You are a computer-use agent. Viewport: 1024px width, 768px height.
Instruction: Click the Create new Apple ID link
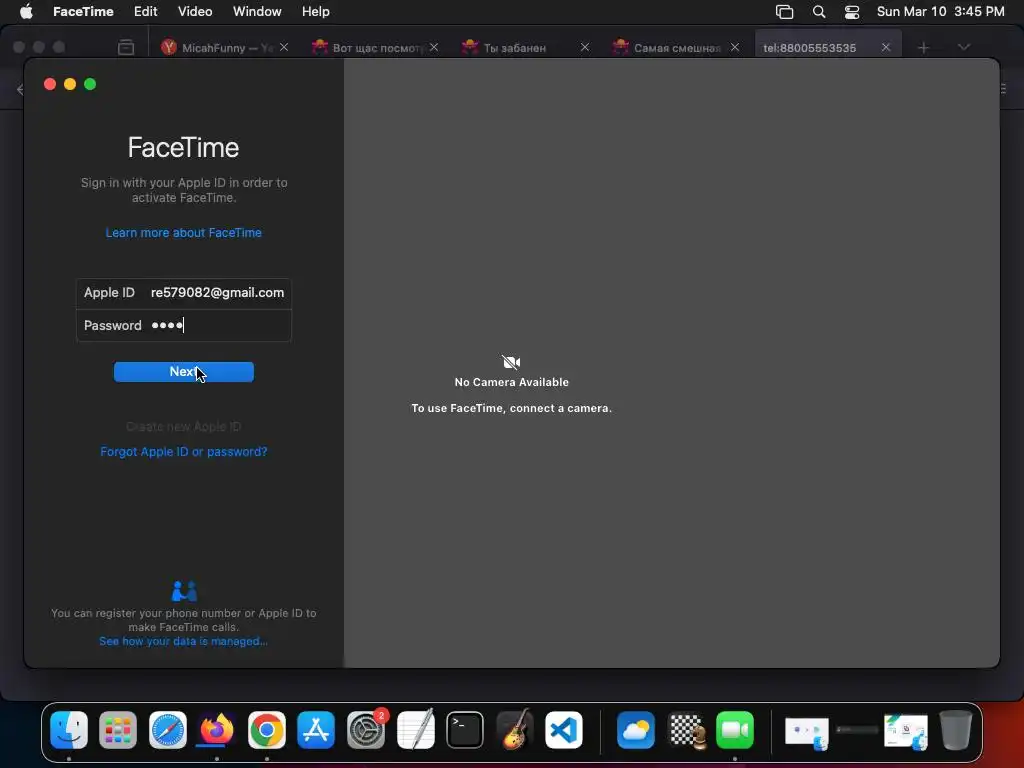184,426
